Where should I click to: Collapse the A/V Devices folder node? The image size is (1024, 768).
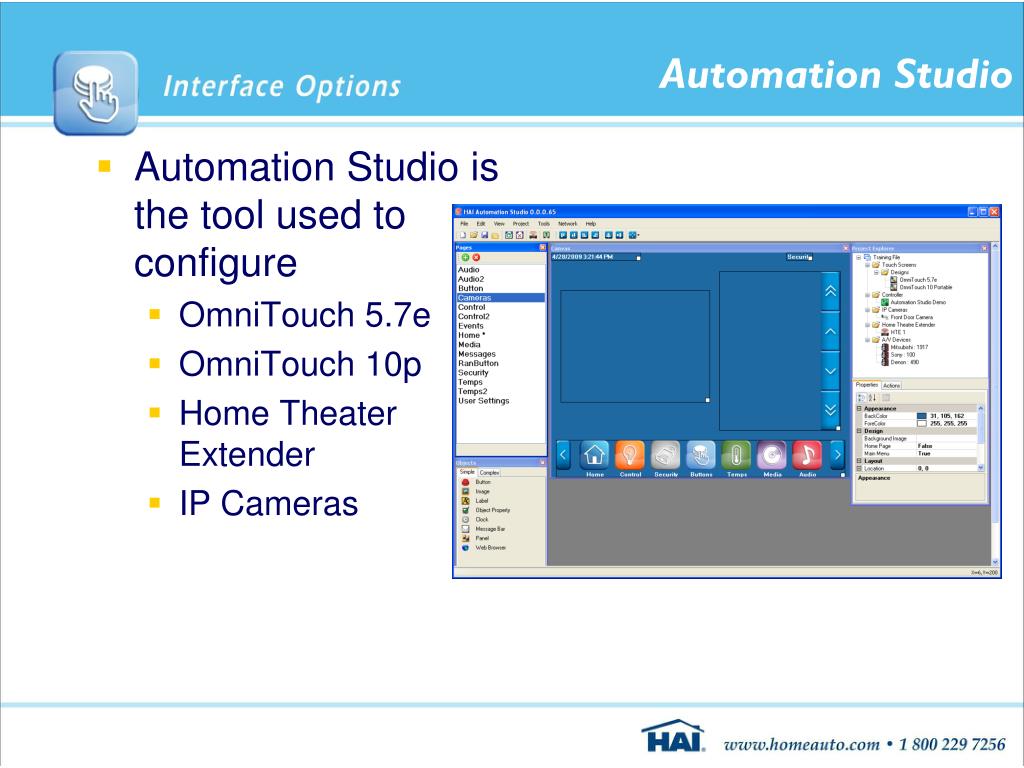[x=868, y=340]
